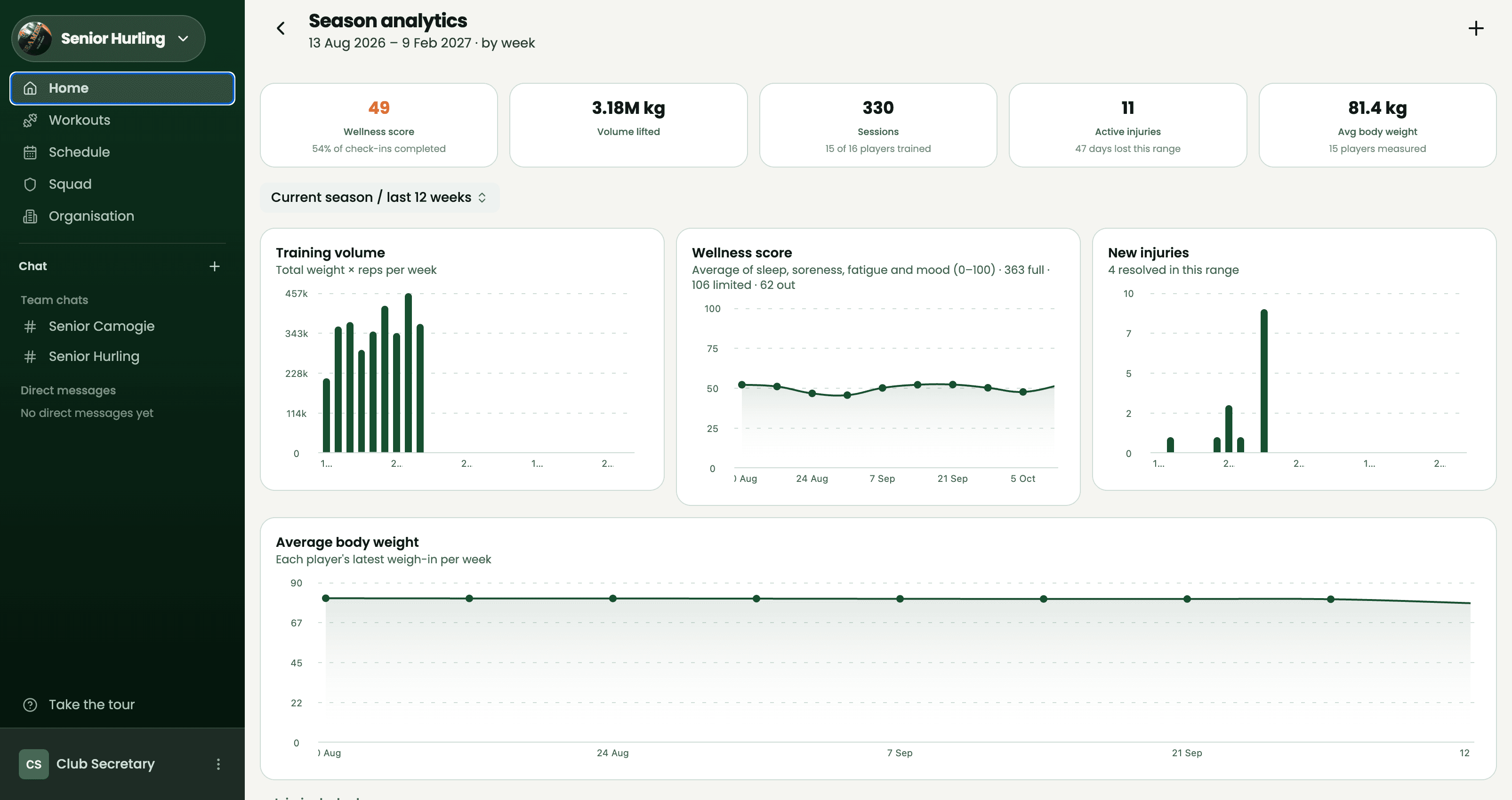This screenshot has height=800, width=1512.
Task: Click the date range '13 Aug 2026 – 9 Feb 2027'
Action: coord(390,43)
